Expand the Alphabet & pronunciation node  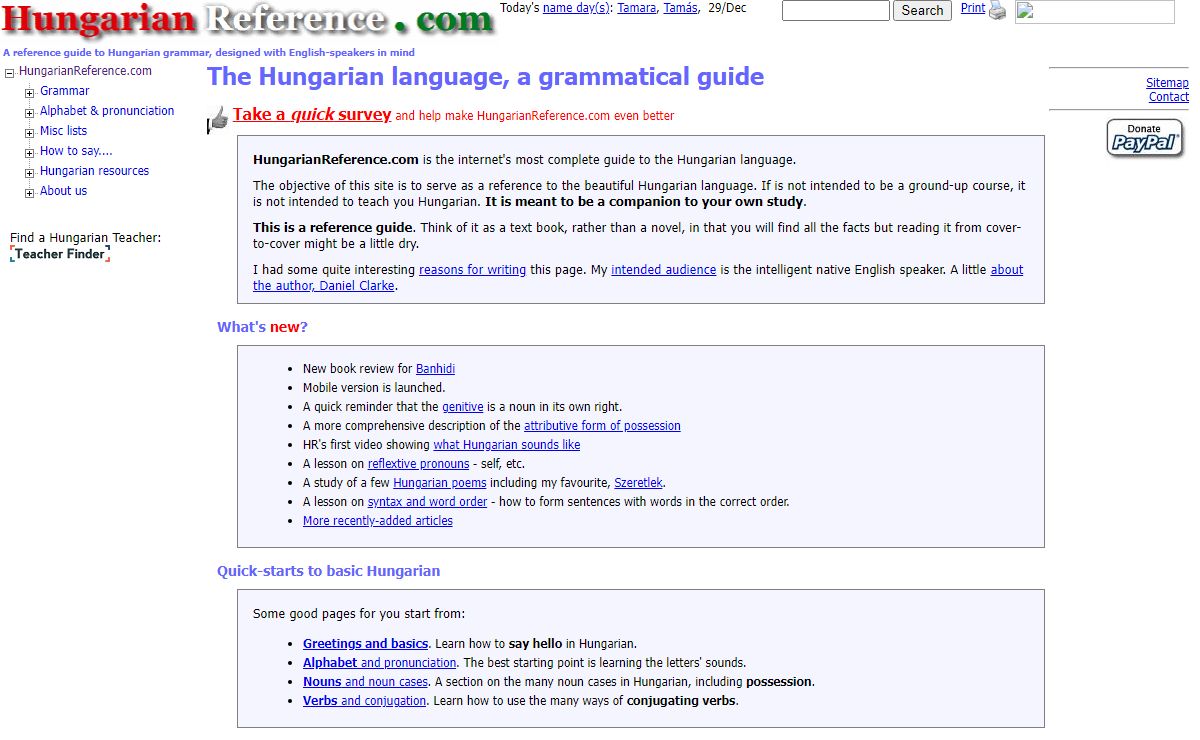[x=30, y=112]
